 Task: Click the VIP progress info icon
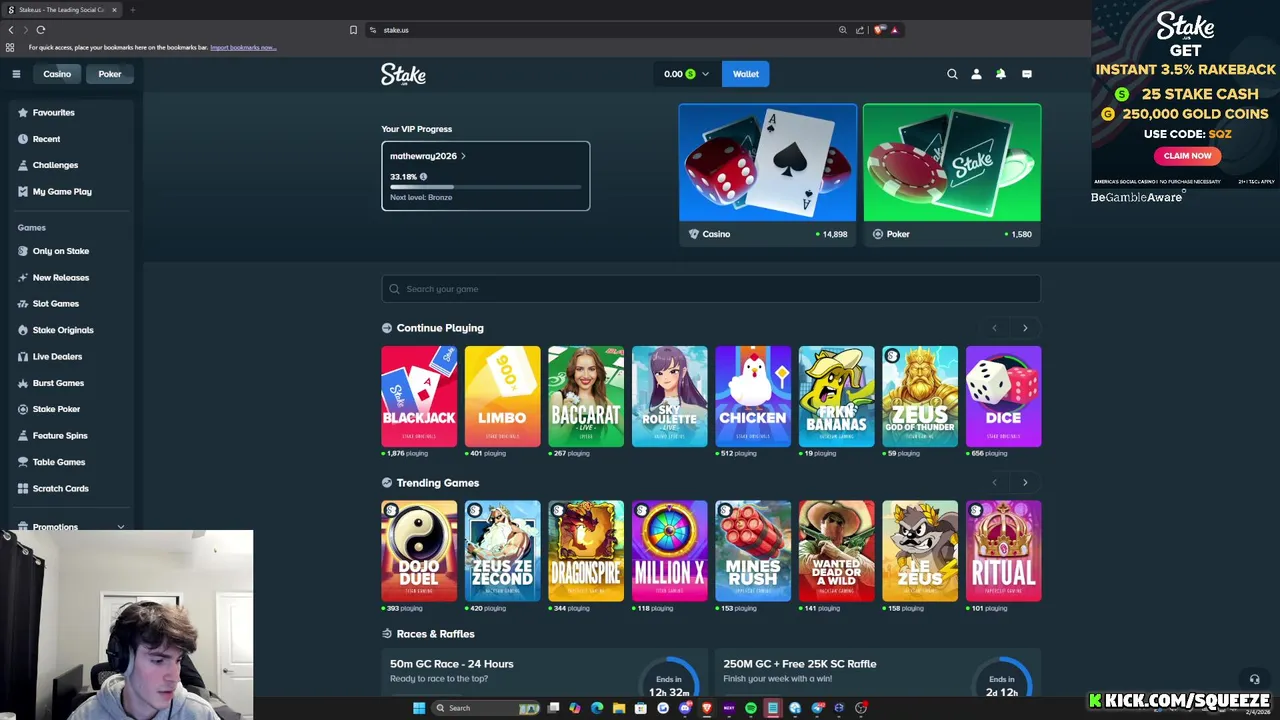coord(423,177)
